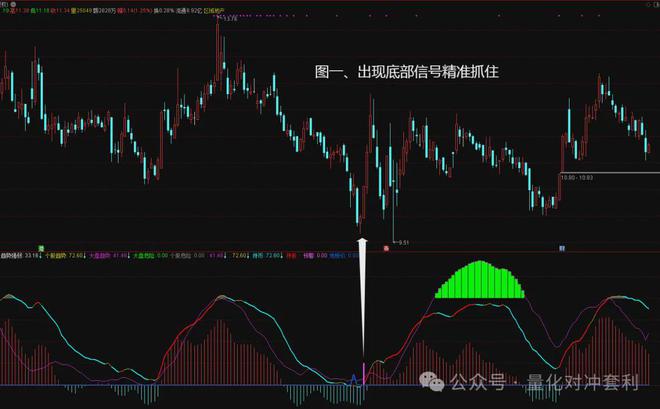Click the red info marker near 9.51 low
Viewport: 660px width, 409px height.
coord(386,248)
